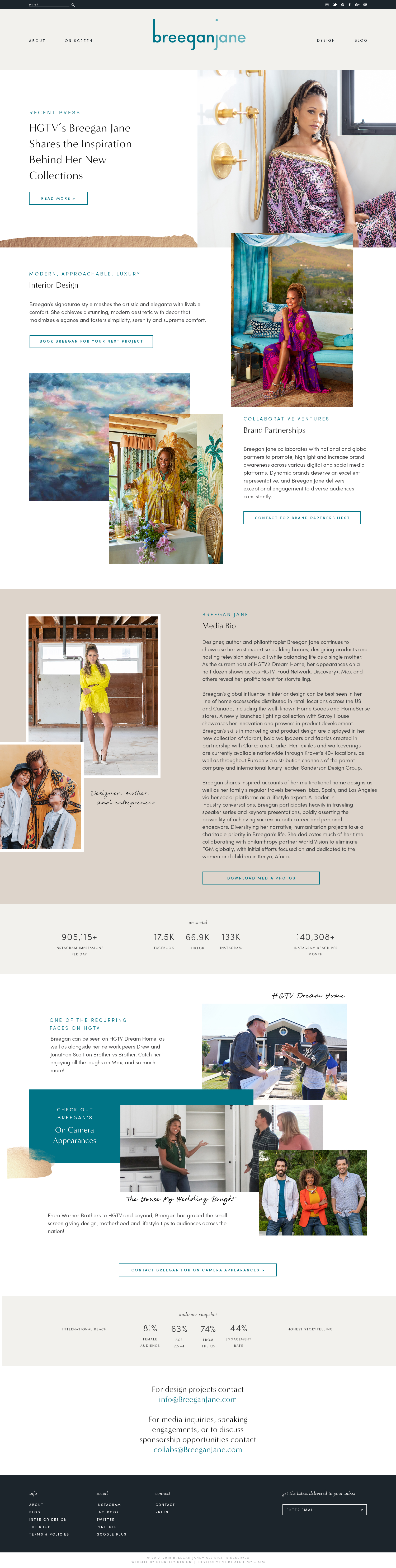The image size is (396, 1568).
Task: Open the Blog navigation link
Action: (361, 41)
